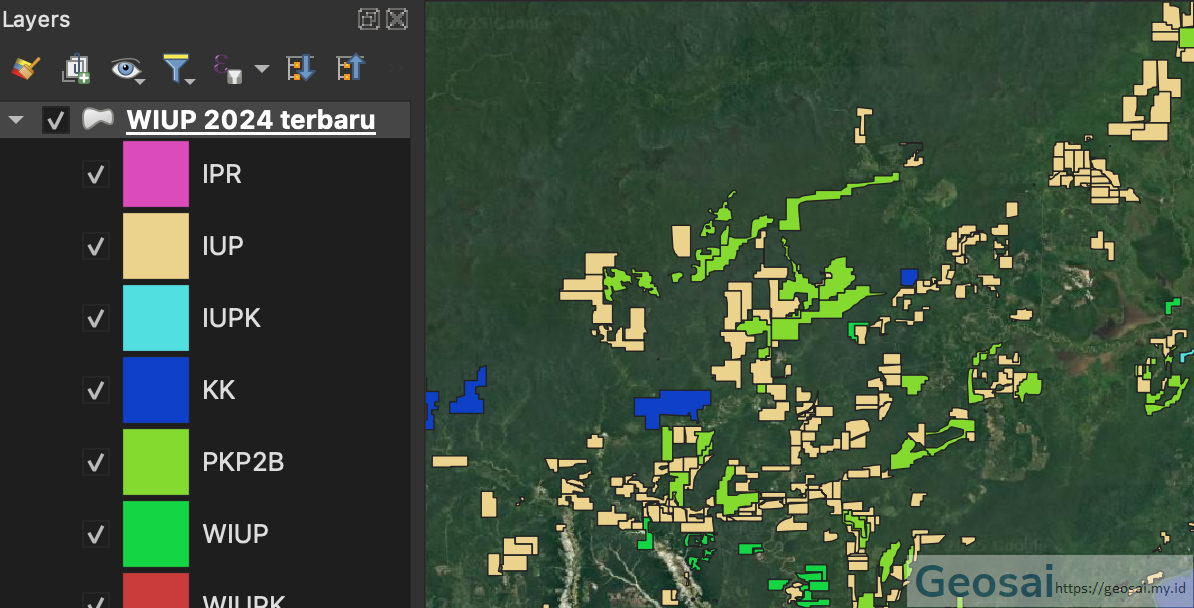Click the polygon icon of WIUP layer
The image size is (1194, 608).
[x=97, y=120]
